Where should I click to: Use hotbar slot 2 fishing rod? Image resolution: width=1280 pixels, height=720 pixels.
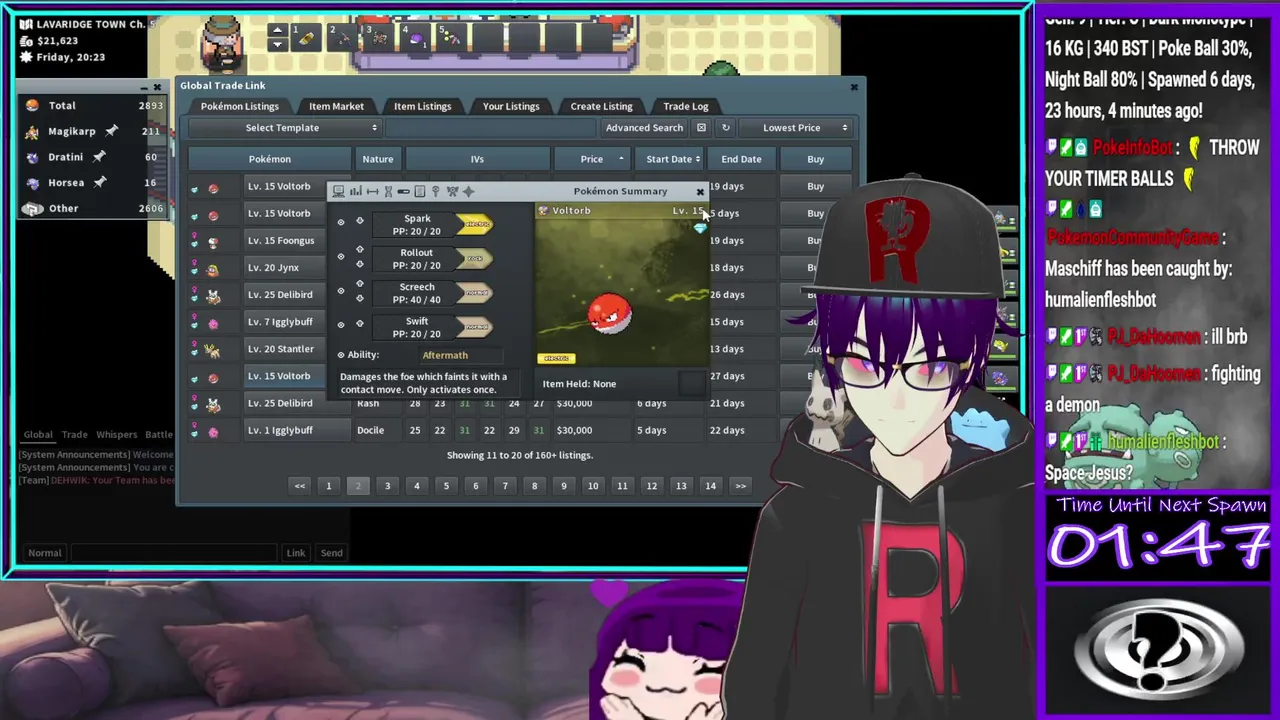[342, 38]
